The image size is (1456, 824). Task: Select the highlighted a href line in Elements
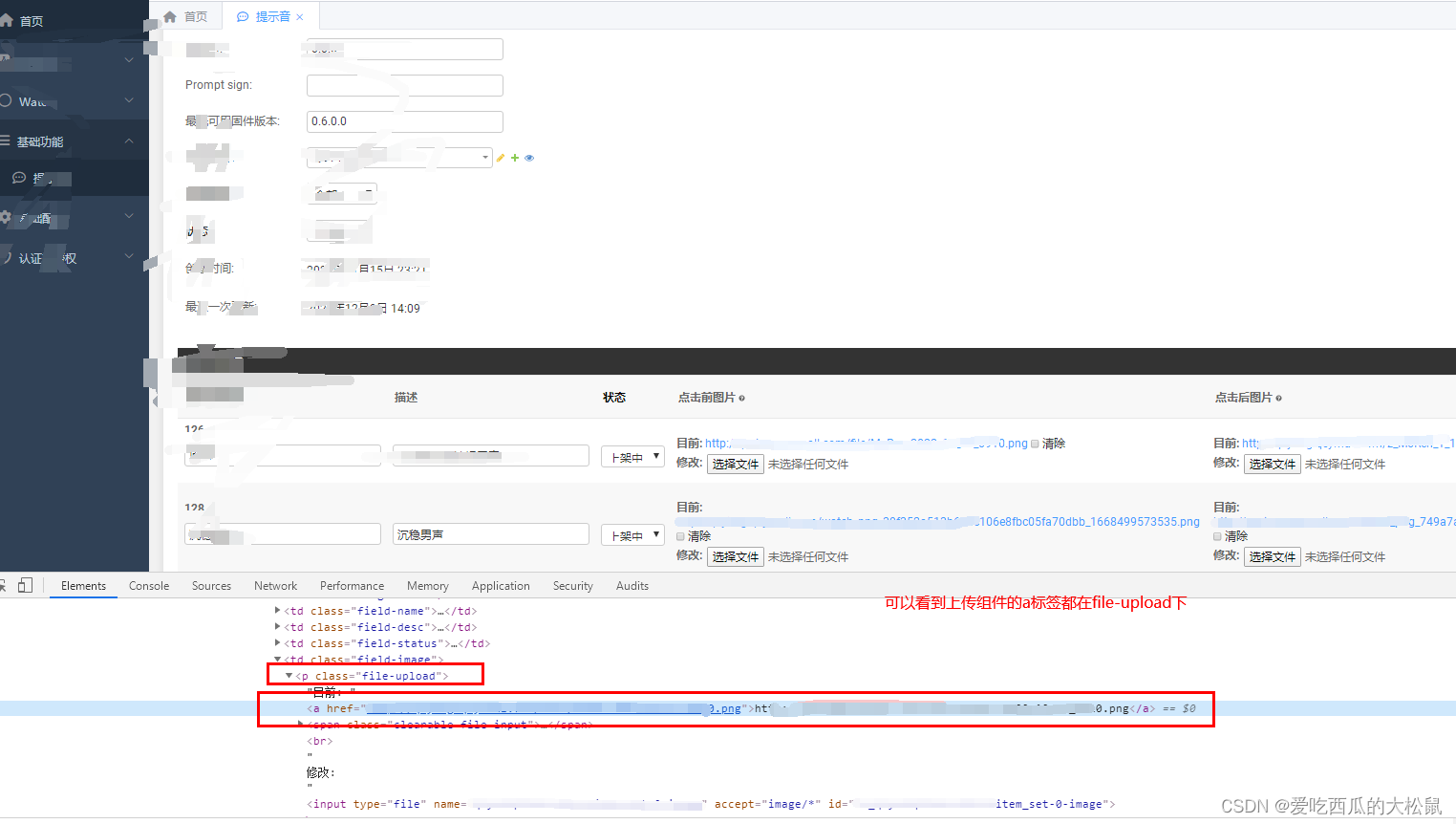click(728, 708)
